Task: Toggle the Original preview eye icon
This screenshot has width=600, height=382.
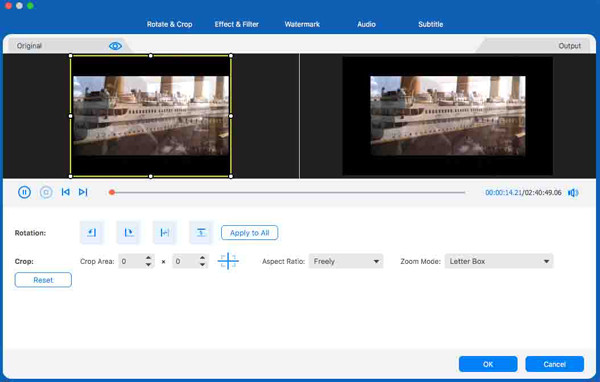Action: coord(115,46)
